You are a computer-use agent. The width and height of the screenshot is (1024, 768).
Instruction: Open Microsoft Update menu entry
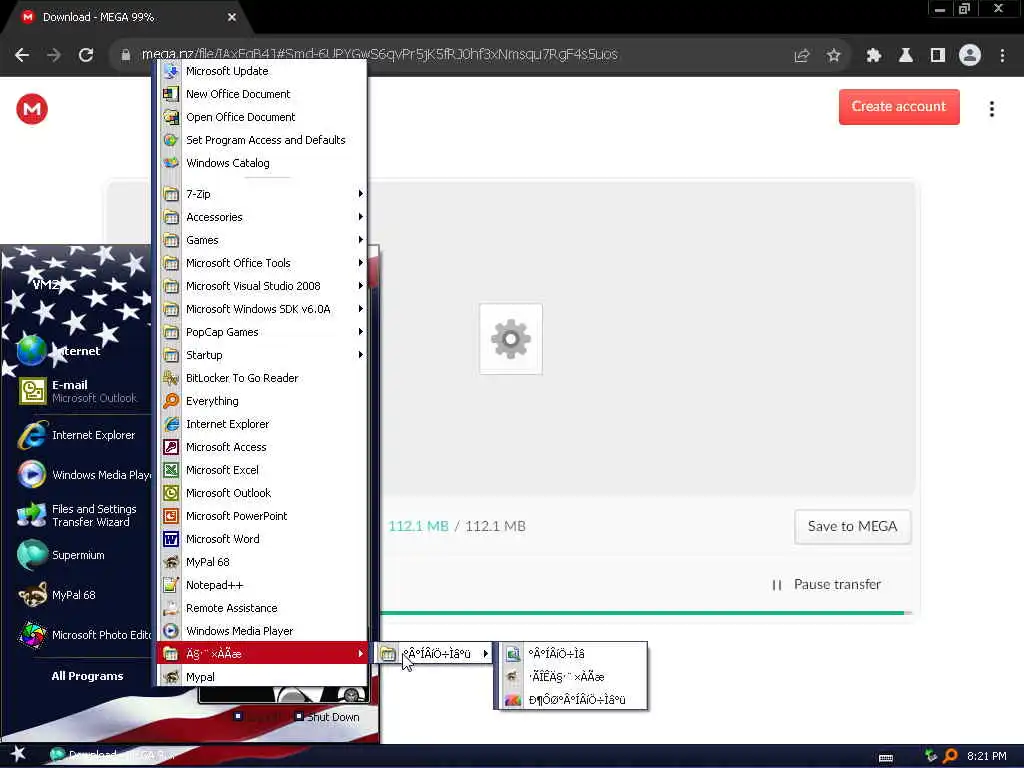click(262, 71)
